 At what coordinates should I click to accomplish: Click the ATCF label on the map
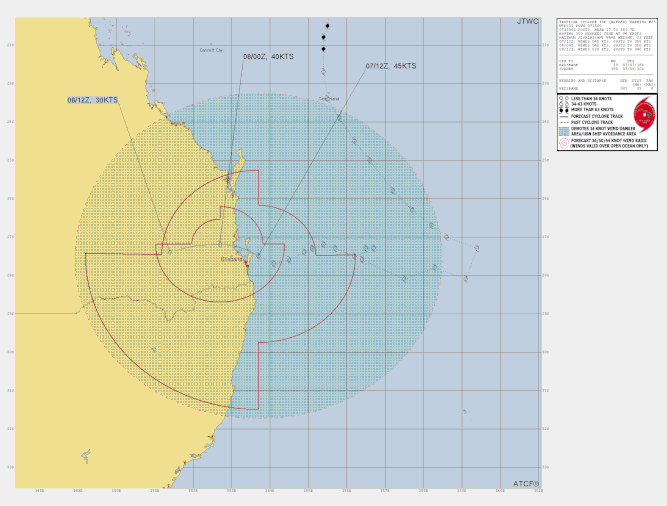point(526,484)
